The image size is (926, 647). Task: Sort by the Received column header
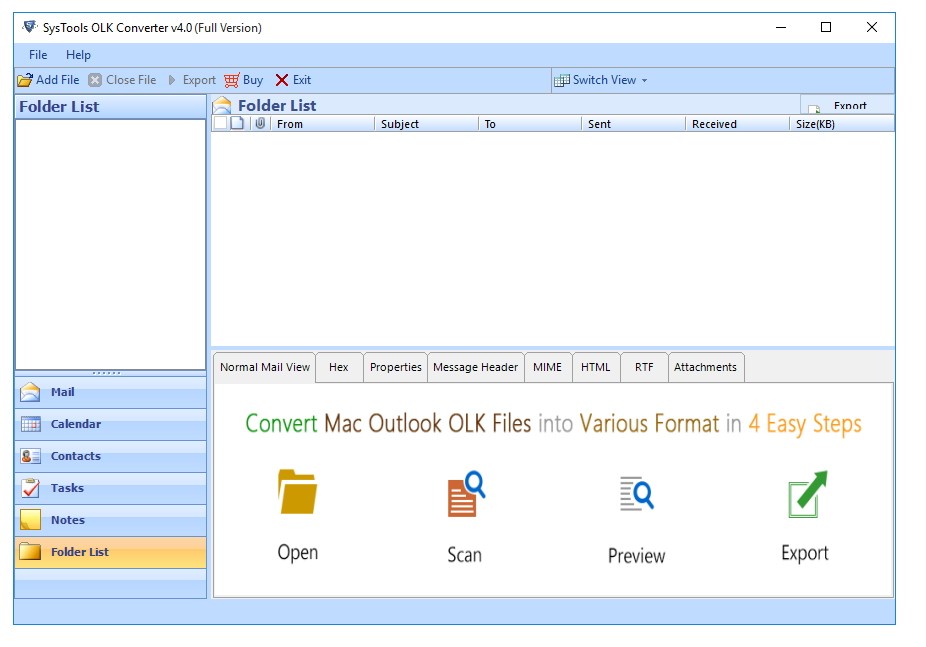tap(737, 124)
